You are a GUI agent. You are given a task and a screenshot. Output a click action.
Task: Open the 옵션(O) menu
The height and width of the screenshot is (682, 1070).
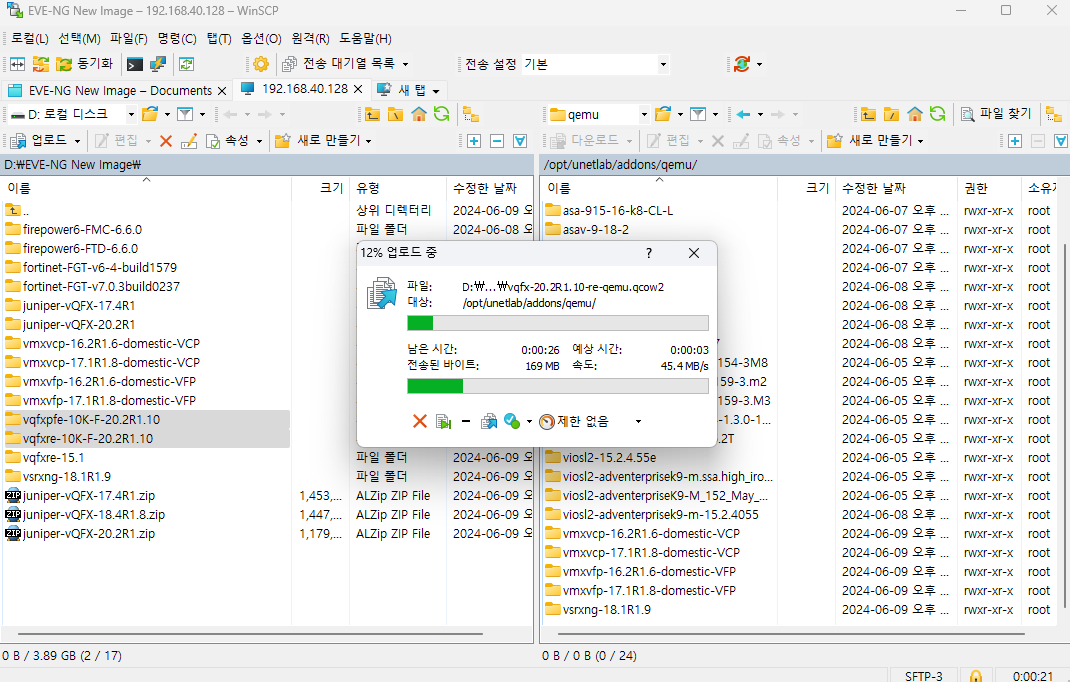coord(261,39)
